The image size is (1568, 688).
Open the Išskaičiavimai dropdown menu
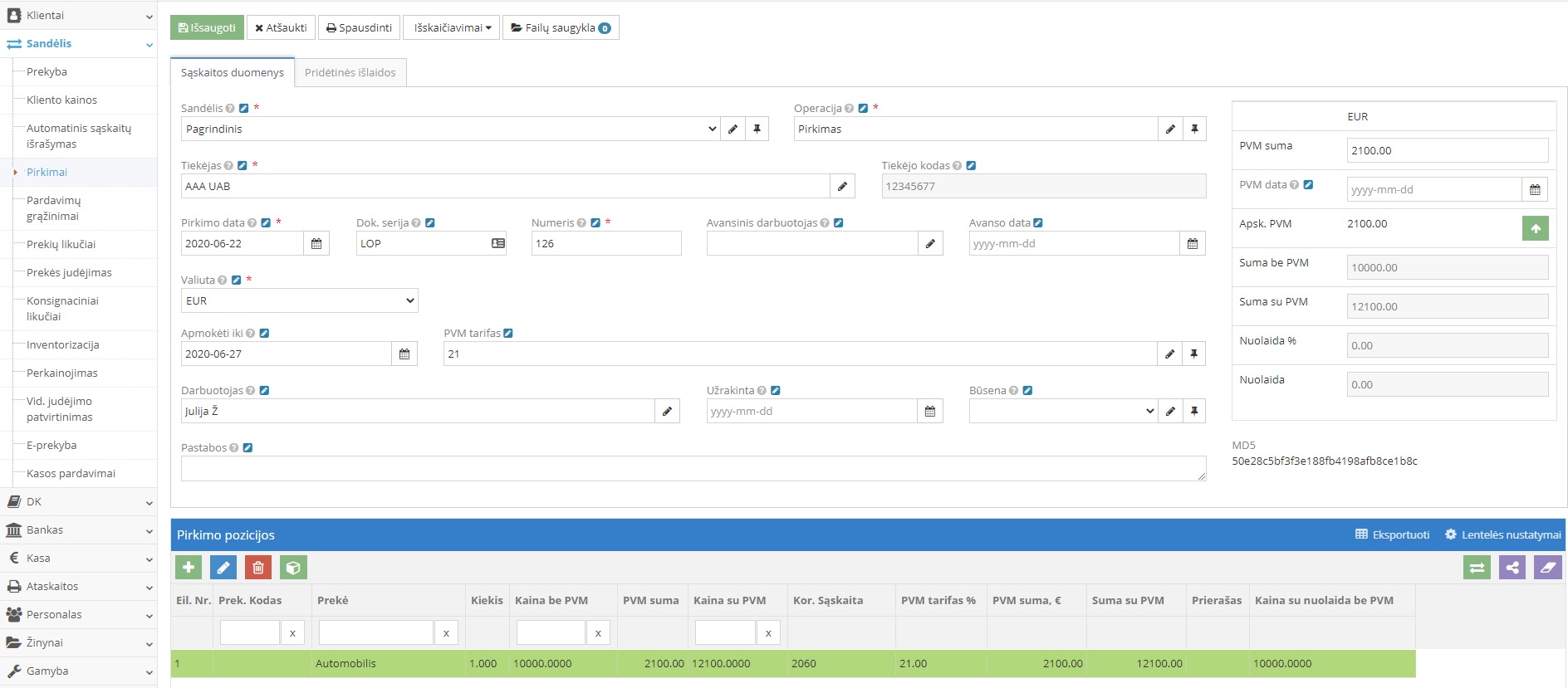tap(452, 28)
